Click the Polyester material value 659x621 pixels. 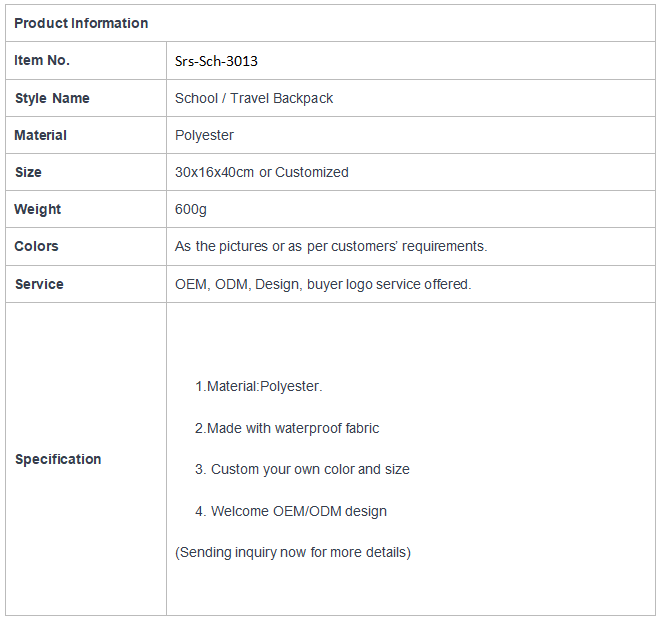[204, 136]
